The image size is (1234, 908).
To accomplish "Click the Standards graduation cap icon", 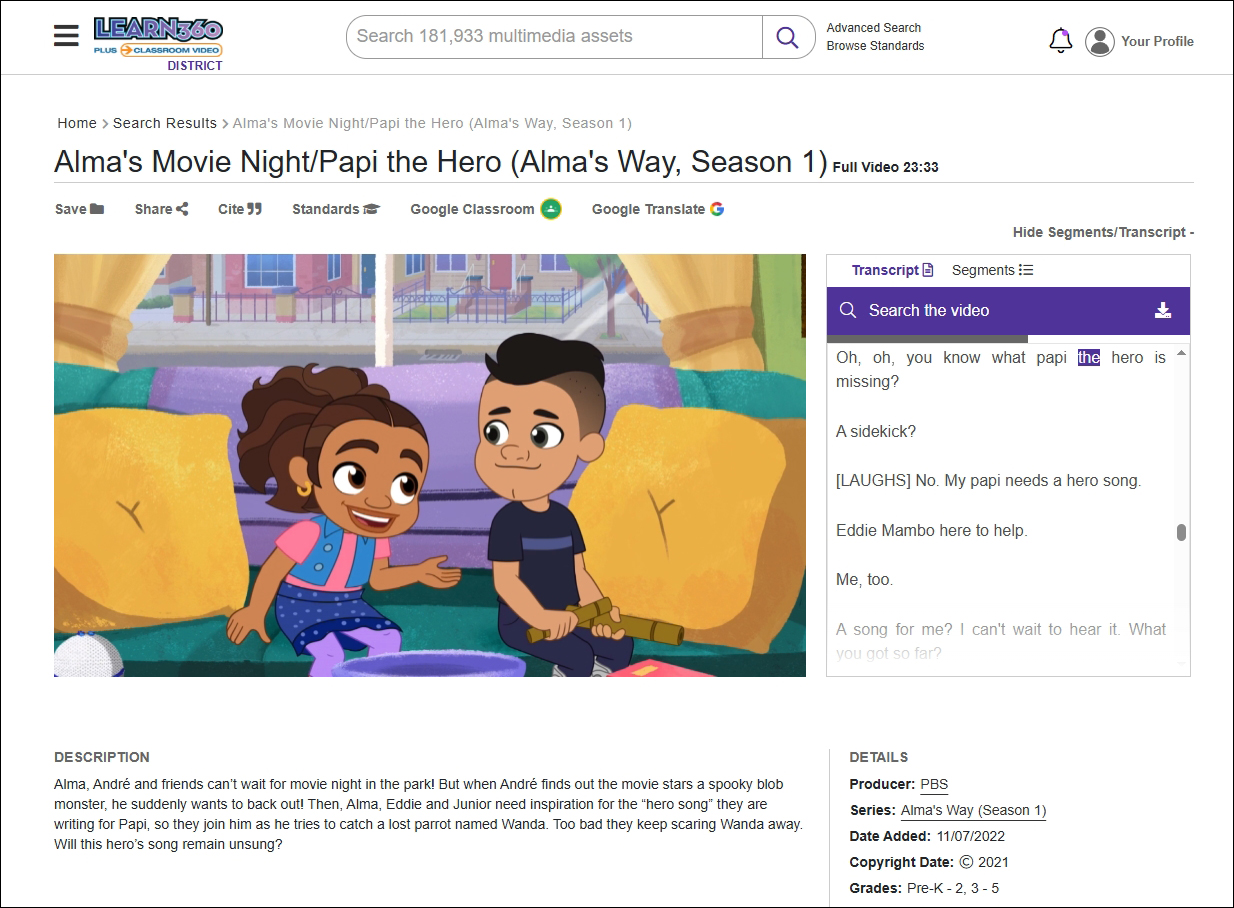I will [372, 209].
